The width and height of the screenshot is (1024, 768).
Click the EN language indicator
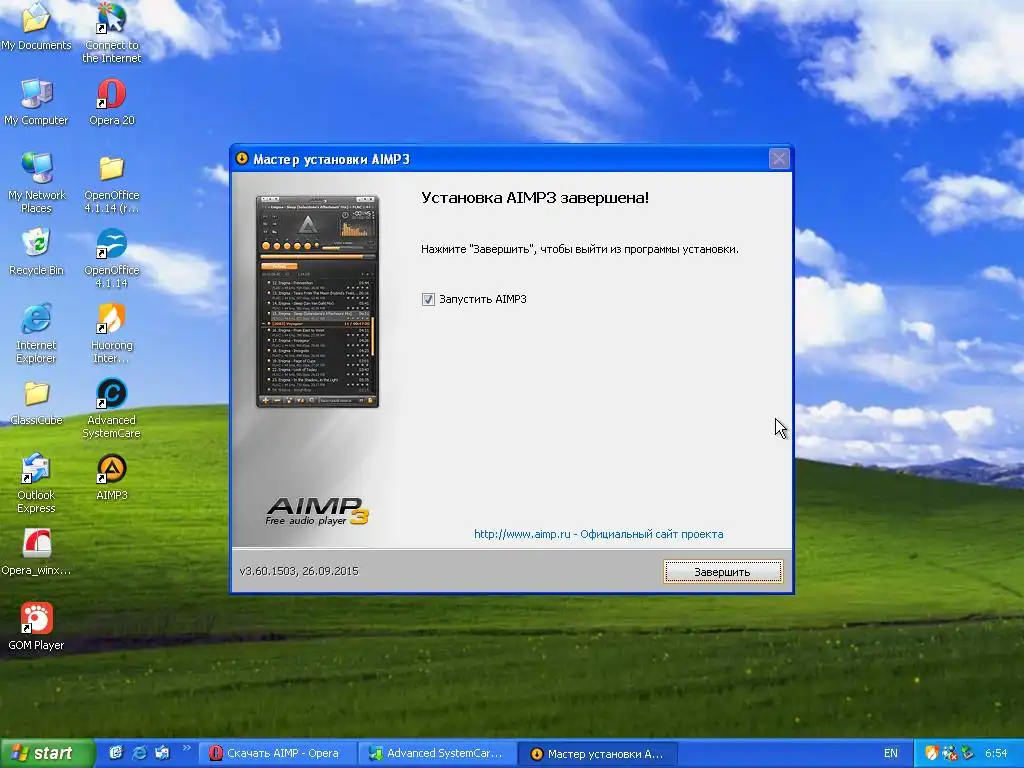(x=891, y=753)
